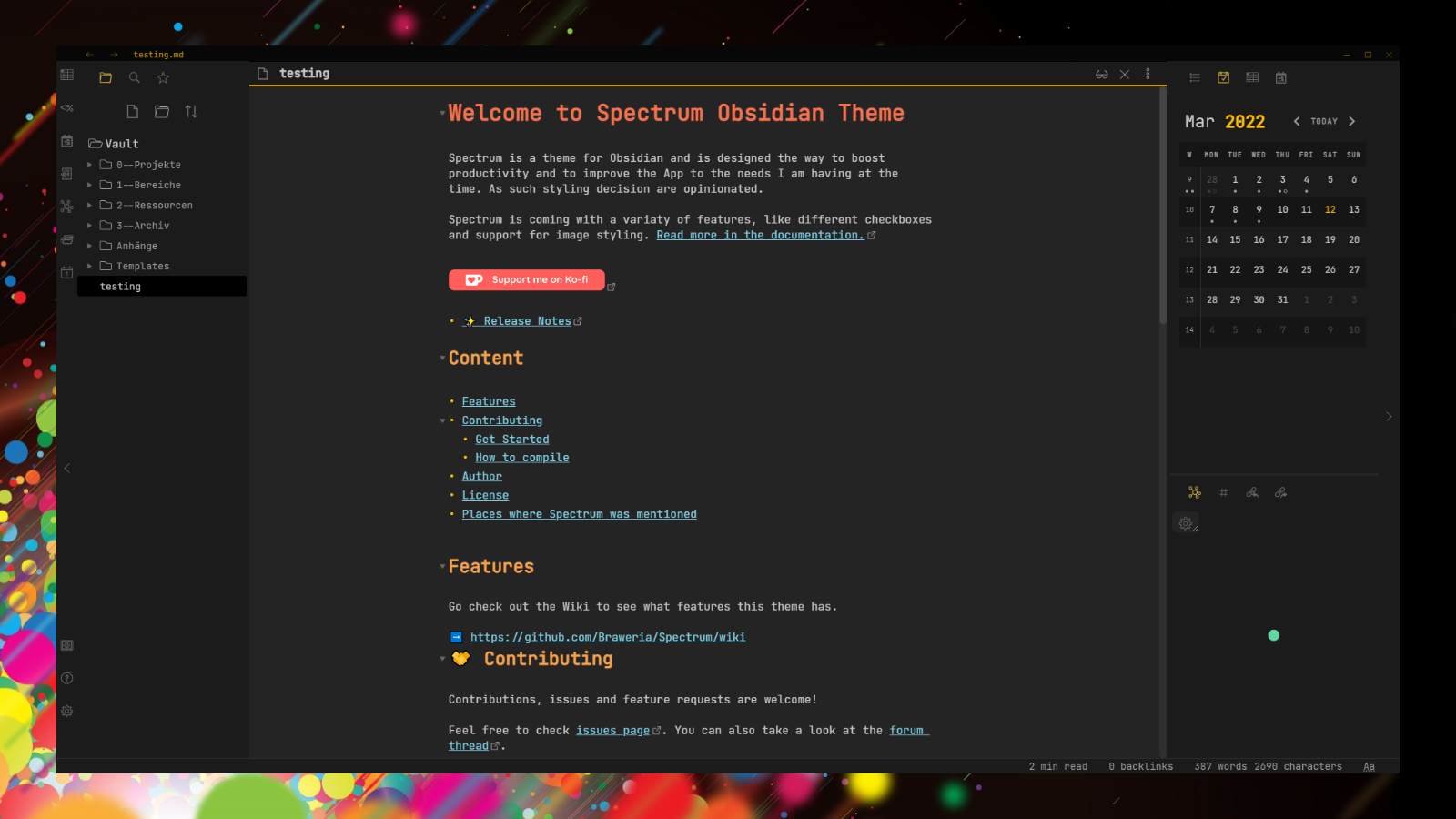The image size is (1456, 819).
Task: Select March 12 in the calendar
Action: coord(1330,210)
